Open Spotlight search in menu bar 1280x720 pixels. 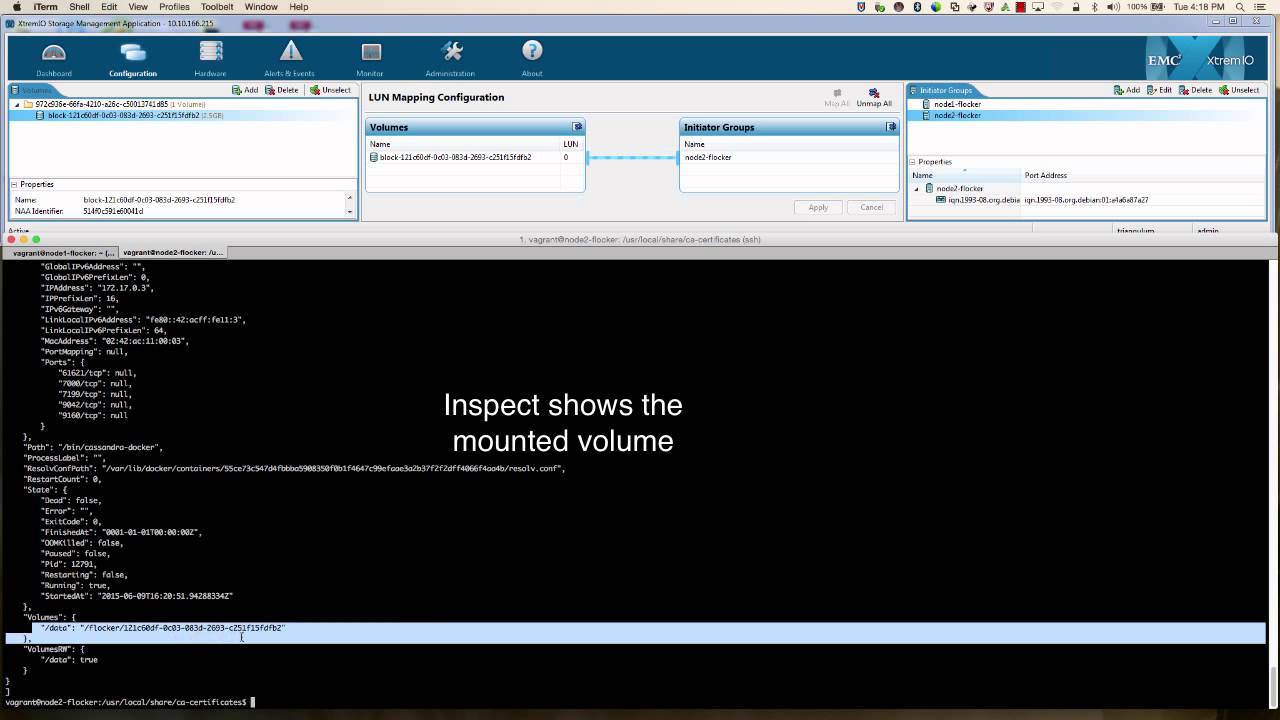1241,7
